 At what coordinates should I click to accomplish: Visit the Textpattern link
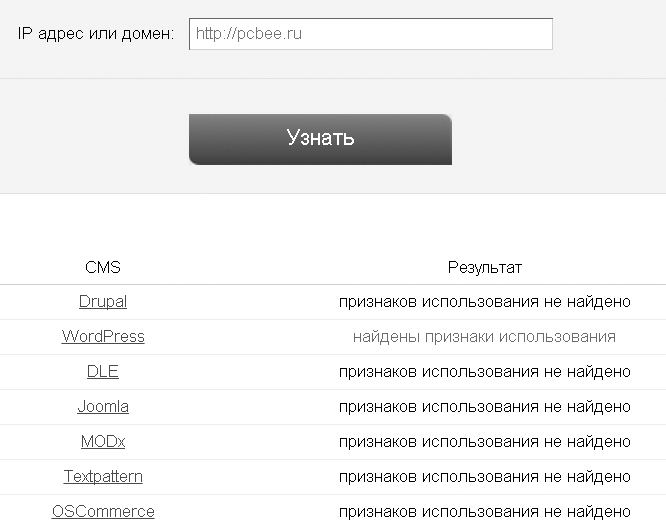pos(103,477)
